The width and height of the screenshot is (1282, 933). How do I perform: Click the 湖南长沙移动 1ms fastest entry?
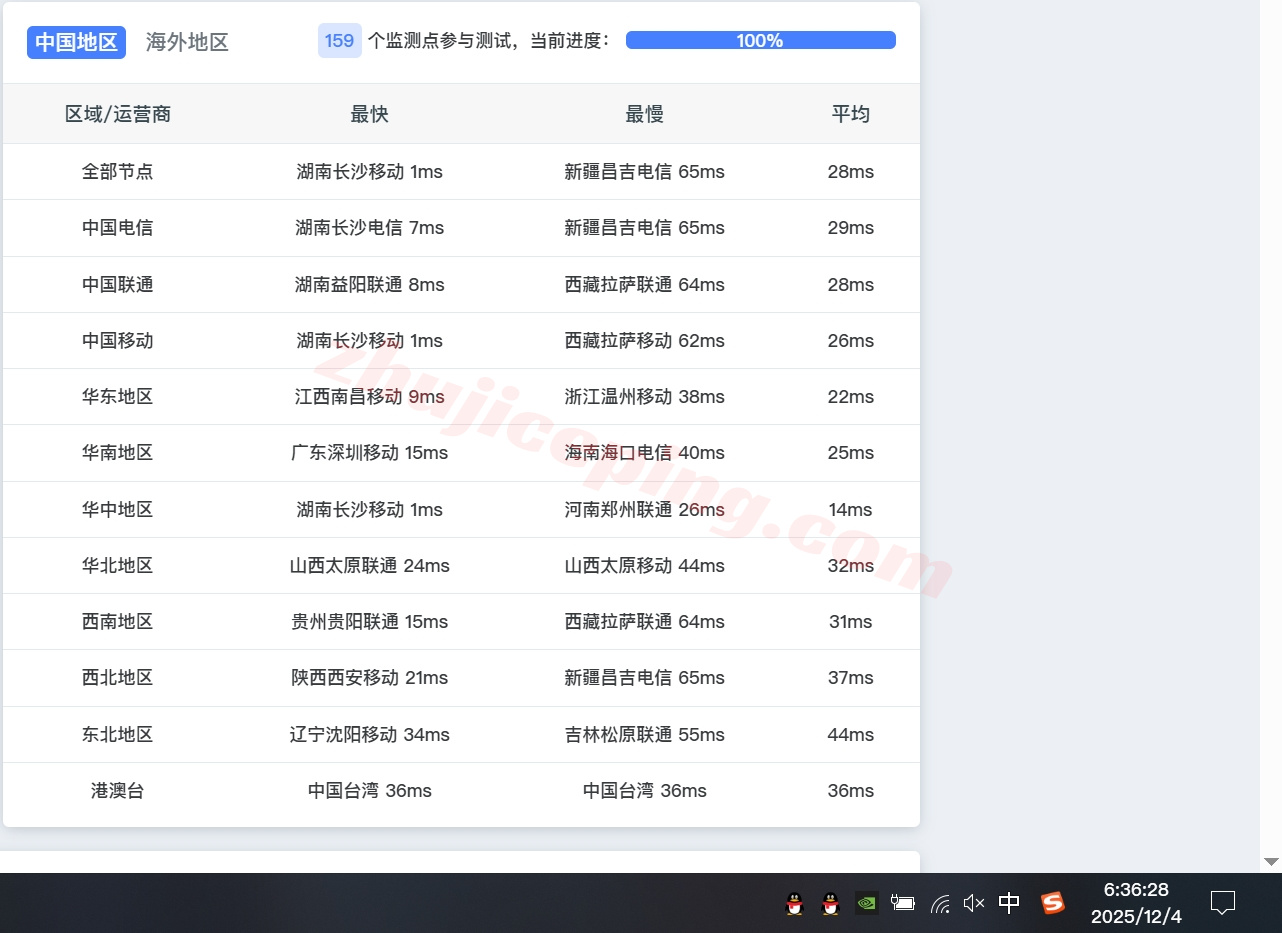click(369, 171)
